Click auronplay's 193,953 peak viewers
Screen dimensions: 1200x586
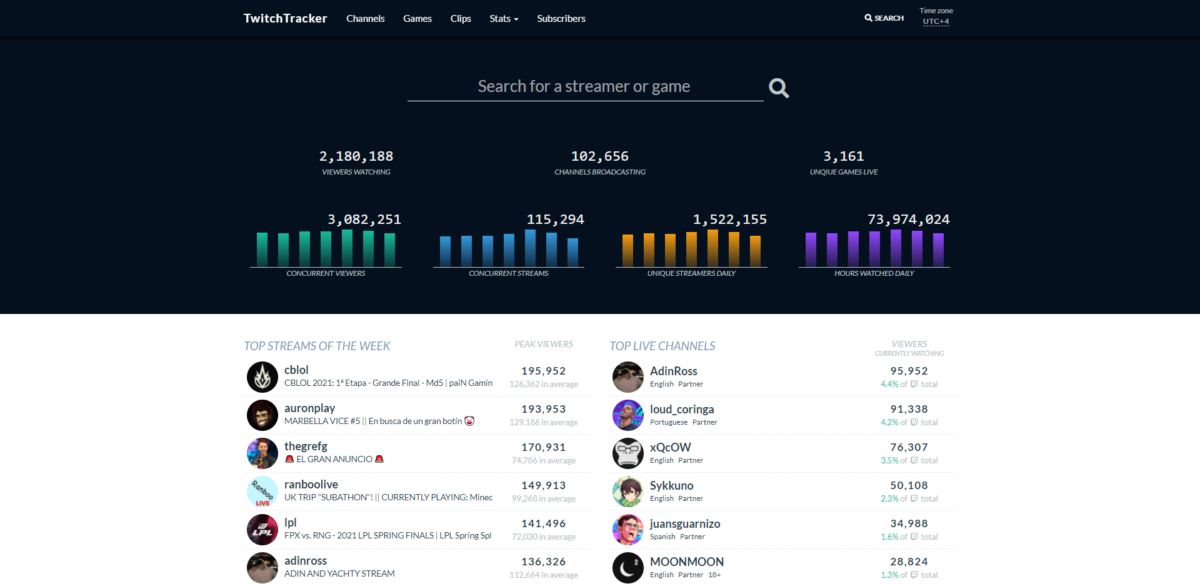(x=544, y=408)
